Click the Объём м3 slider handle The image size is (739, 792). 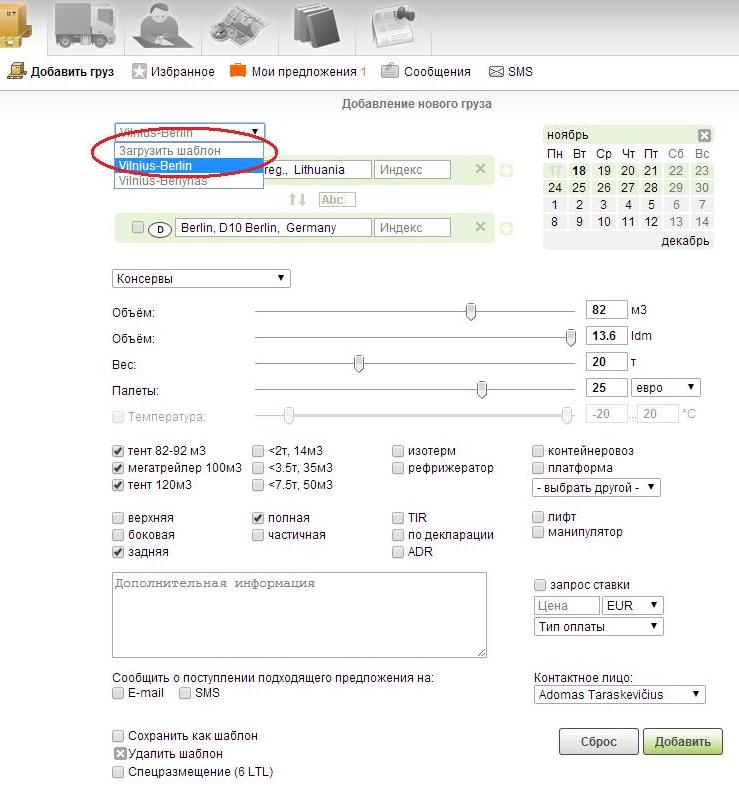[470, 312]
